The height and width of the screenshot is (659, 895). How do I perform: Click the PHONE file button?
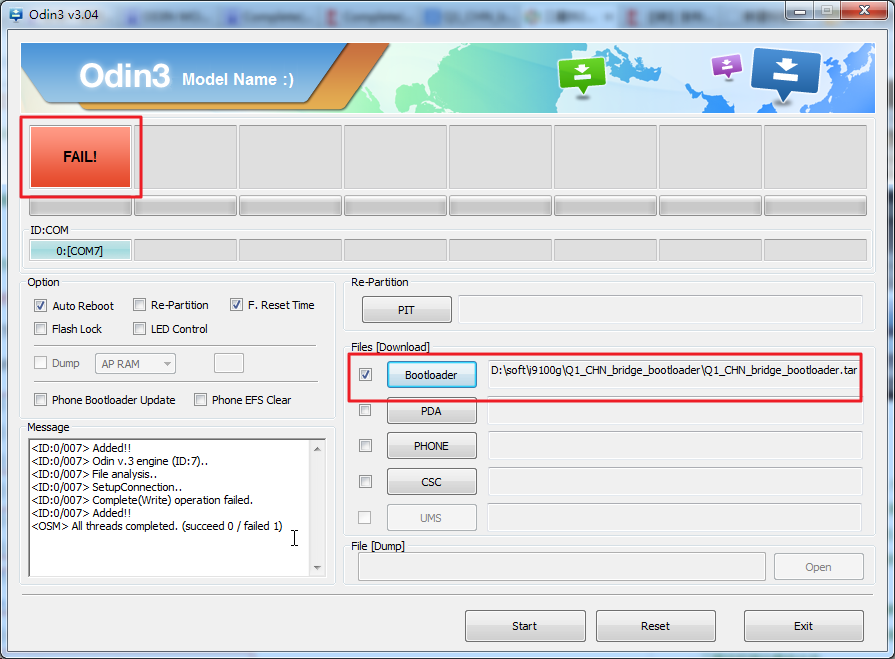click(x=432, y=446)
